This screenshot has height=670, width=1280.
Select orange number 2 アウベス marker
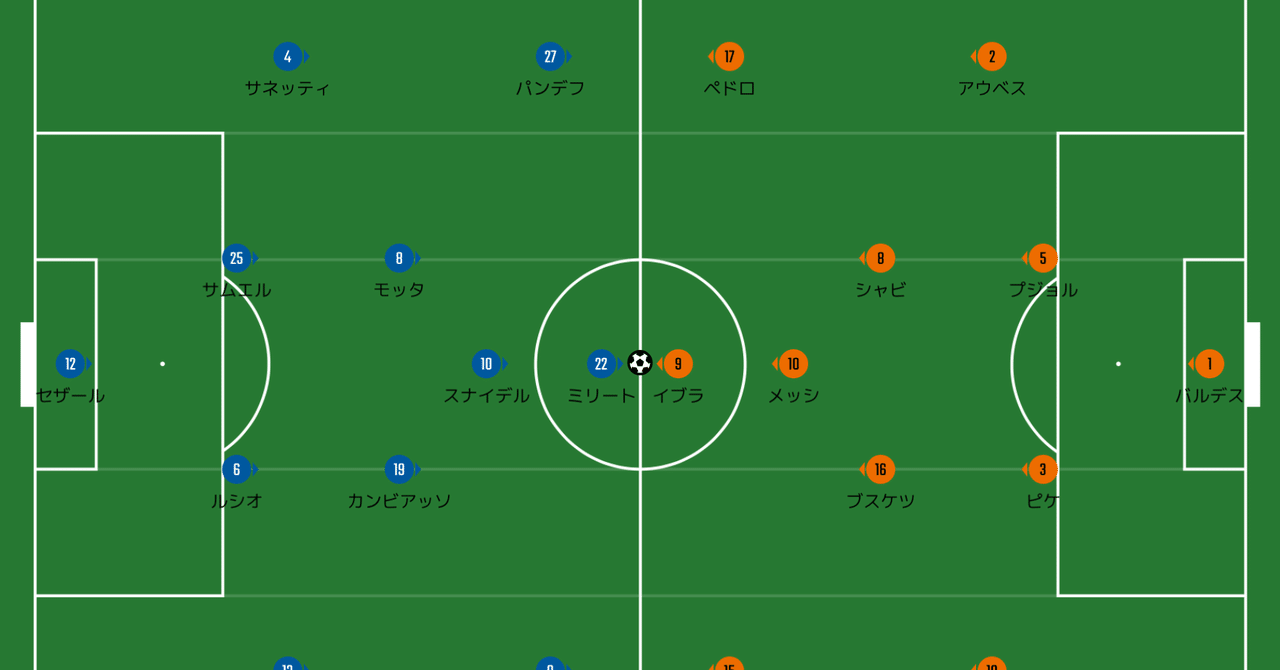[x=992, y=57]
